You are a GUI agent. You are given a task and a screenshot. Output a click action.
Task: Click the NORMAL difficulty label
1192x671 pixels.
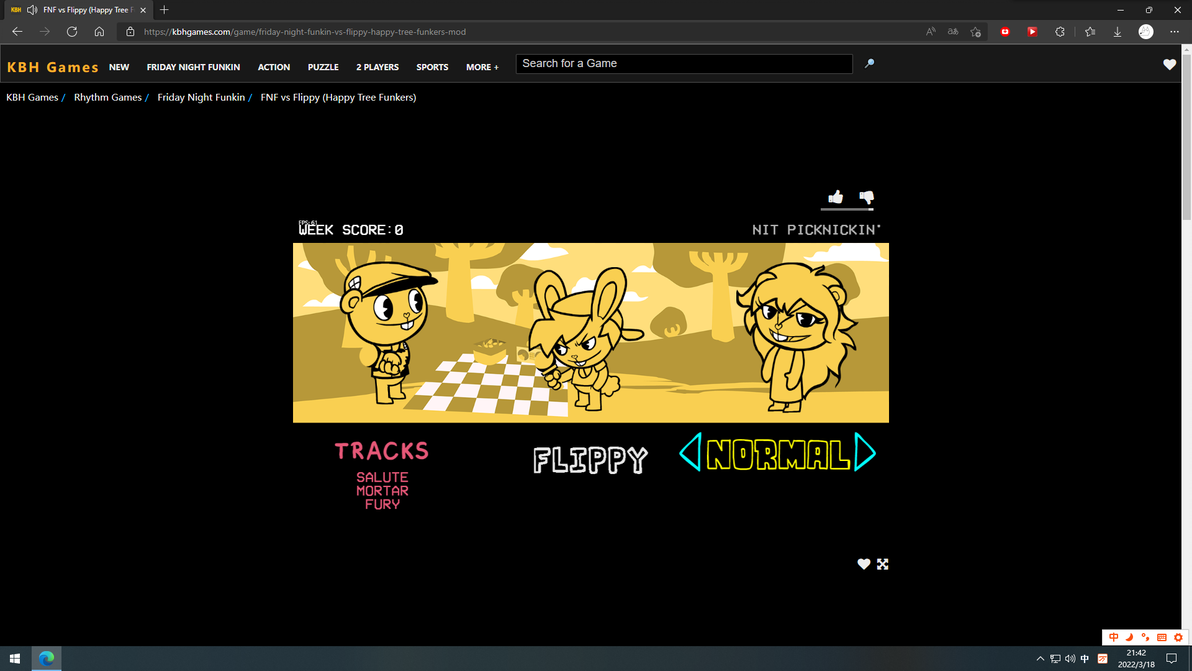point(778,454)
